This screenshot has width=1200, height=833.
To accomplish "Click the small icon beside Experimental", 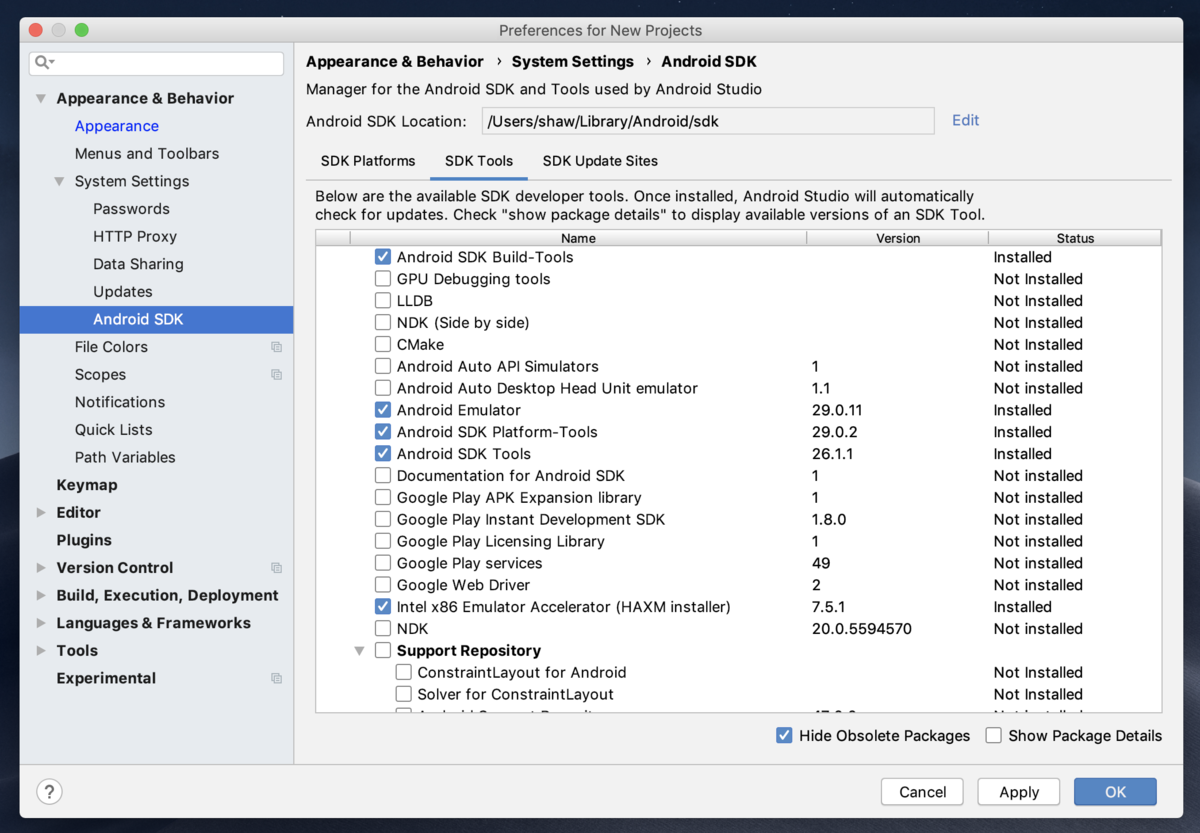I will coord(276,678).
